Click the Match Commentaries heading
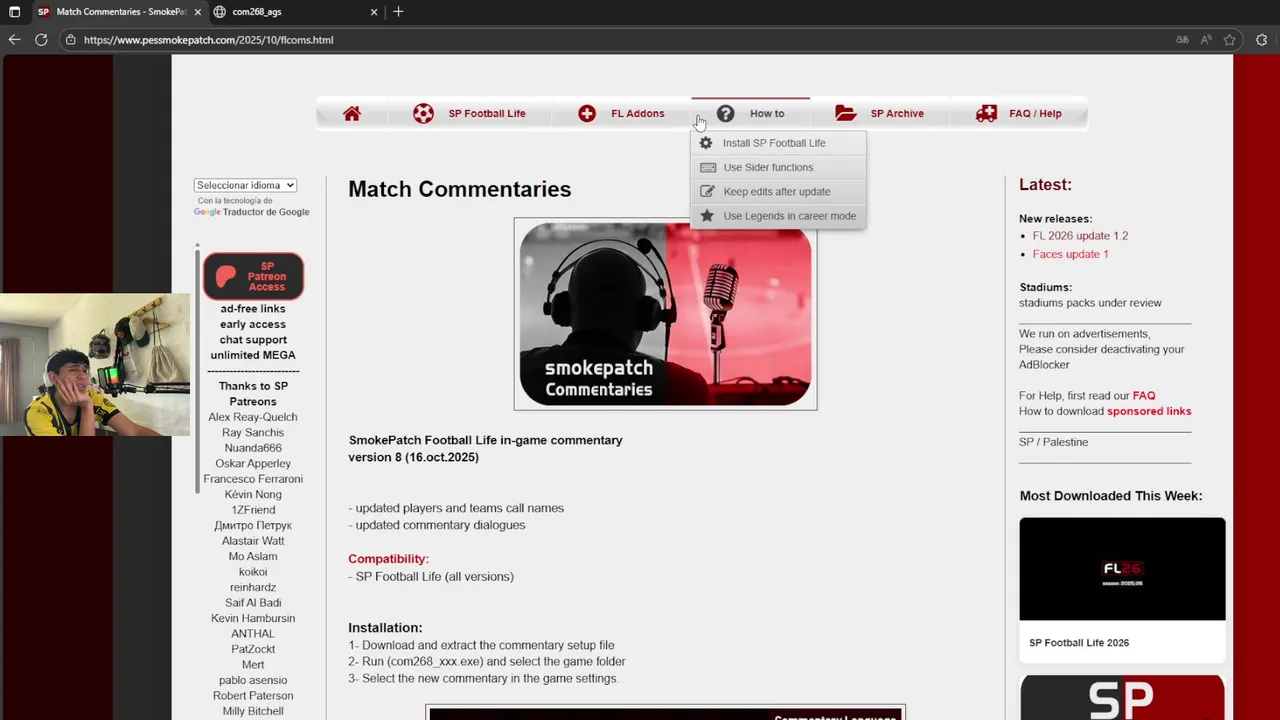 point(459,189)
